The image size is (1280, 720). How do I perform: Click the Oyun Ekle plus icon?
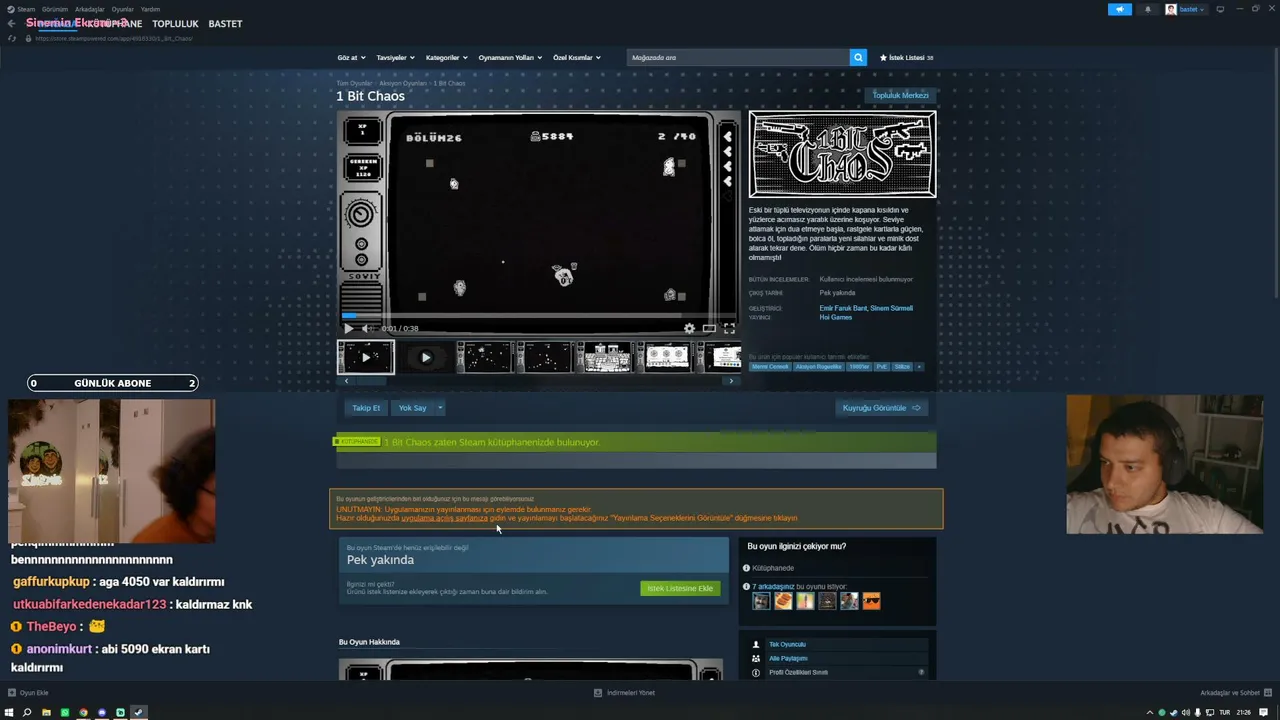click(12, 692)
